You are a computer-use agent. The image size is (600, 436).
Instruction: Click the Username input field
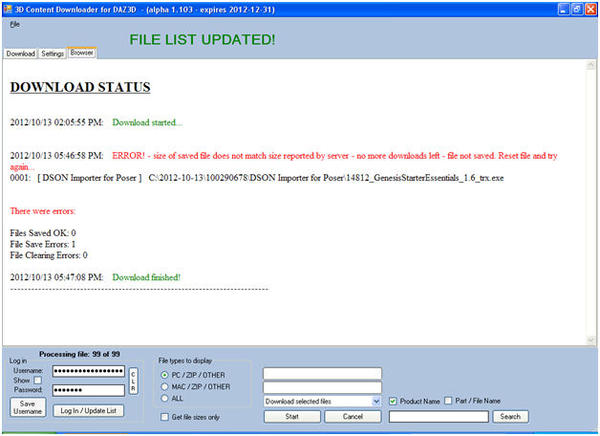pos(88,371)
